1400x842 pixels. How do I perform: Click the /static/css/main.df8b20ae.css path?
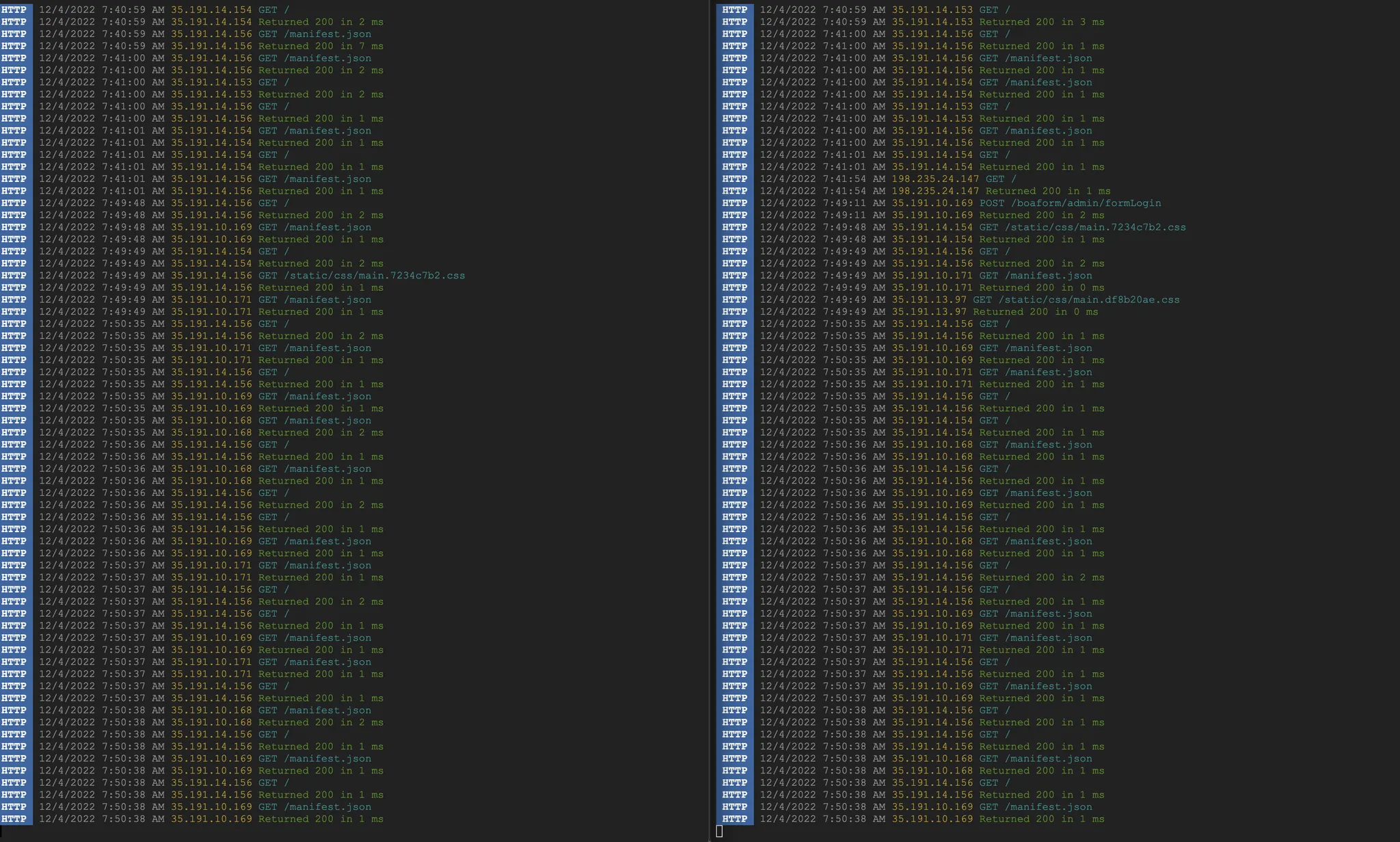[1088, 300]
